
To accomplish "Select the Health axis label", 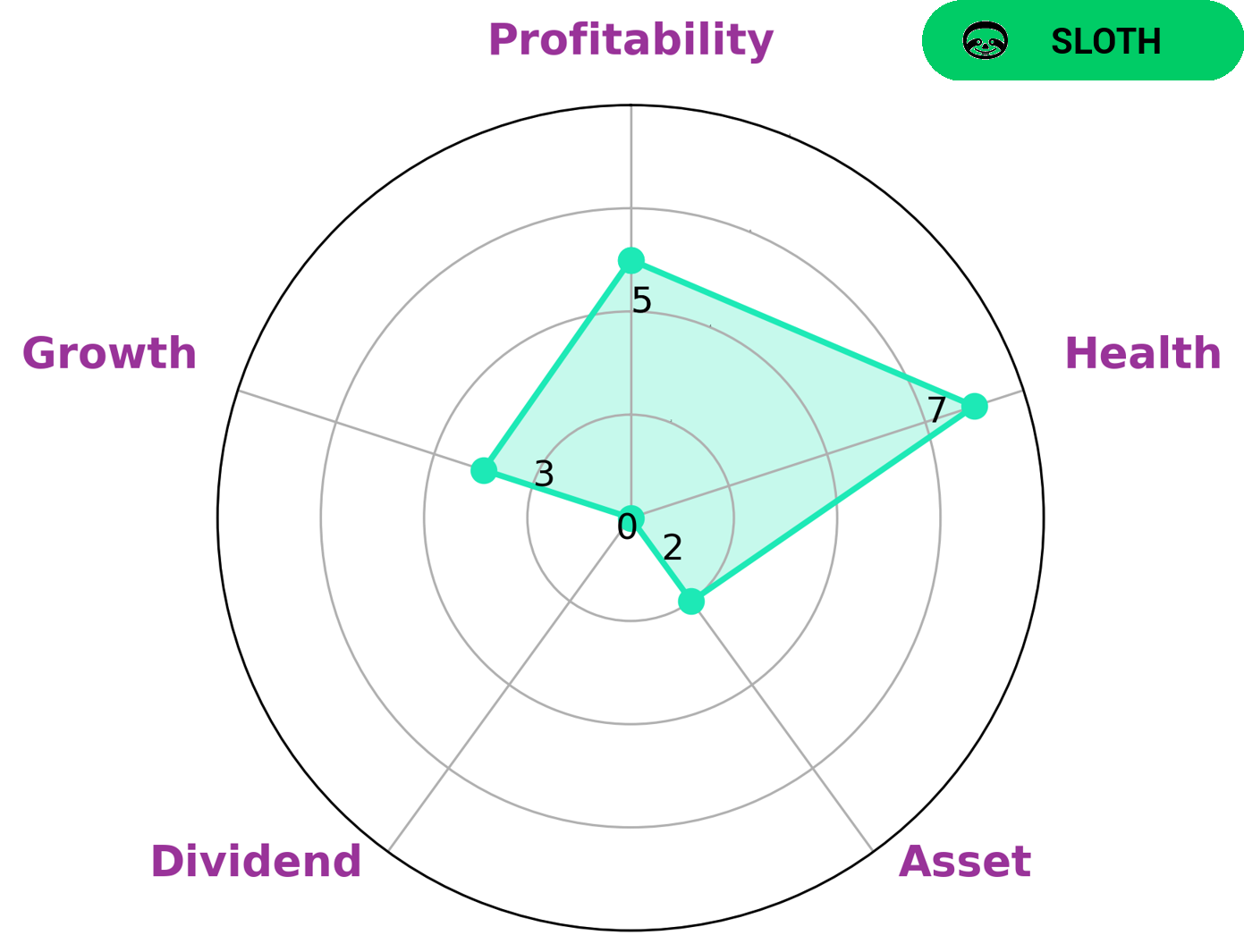I will pyautogui.click(x=1142, y=354).
